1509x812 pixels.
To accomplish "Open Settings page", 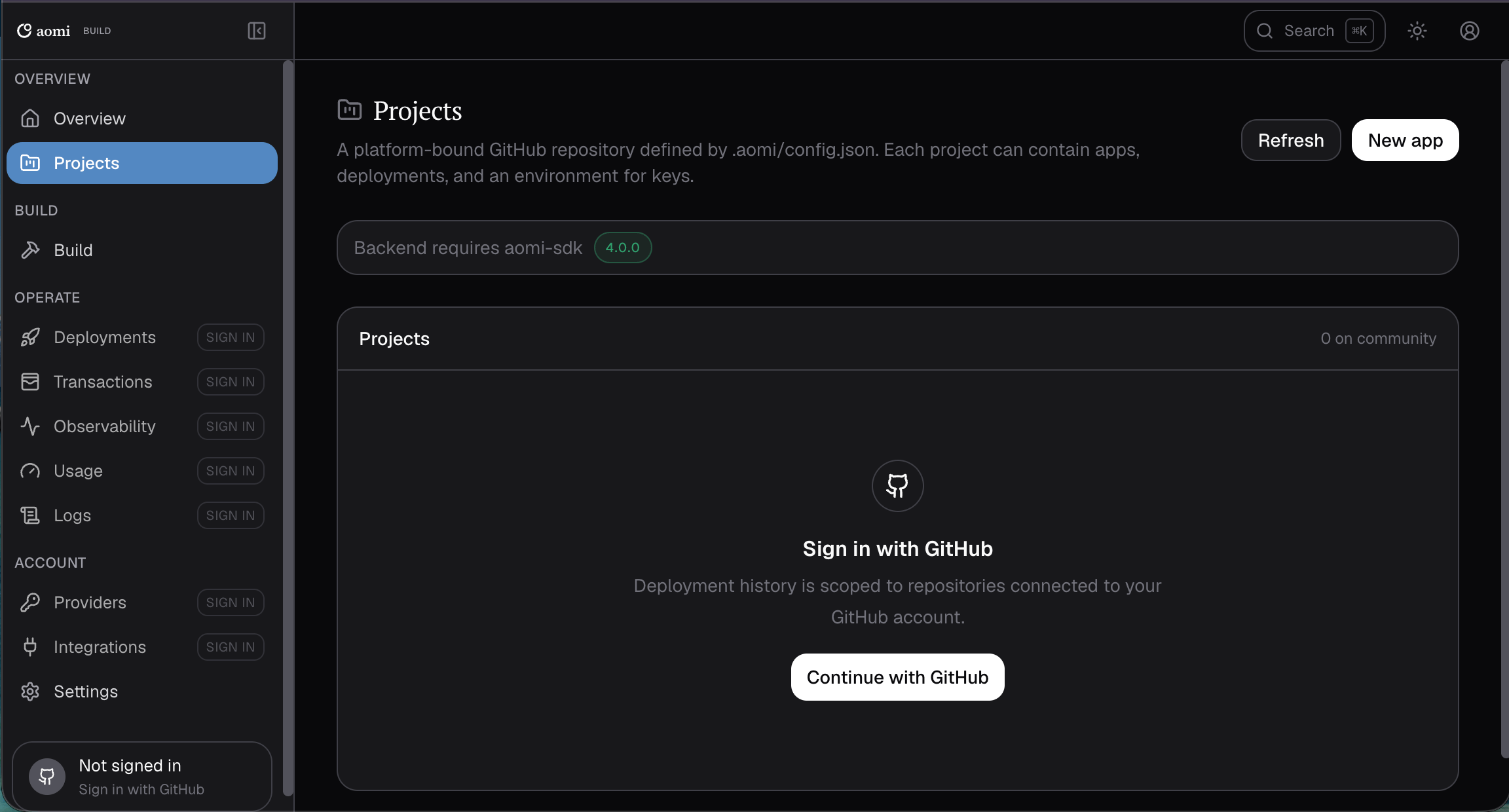I will point(142,692).
